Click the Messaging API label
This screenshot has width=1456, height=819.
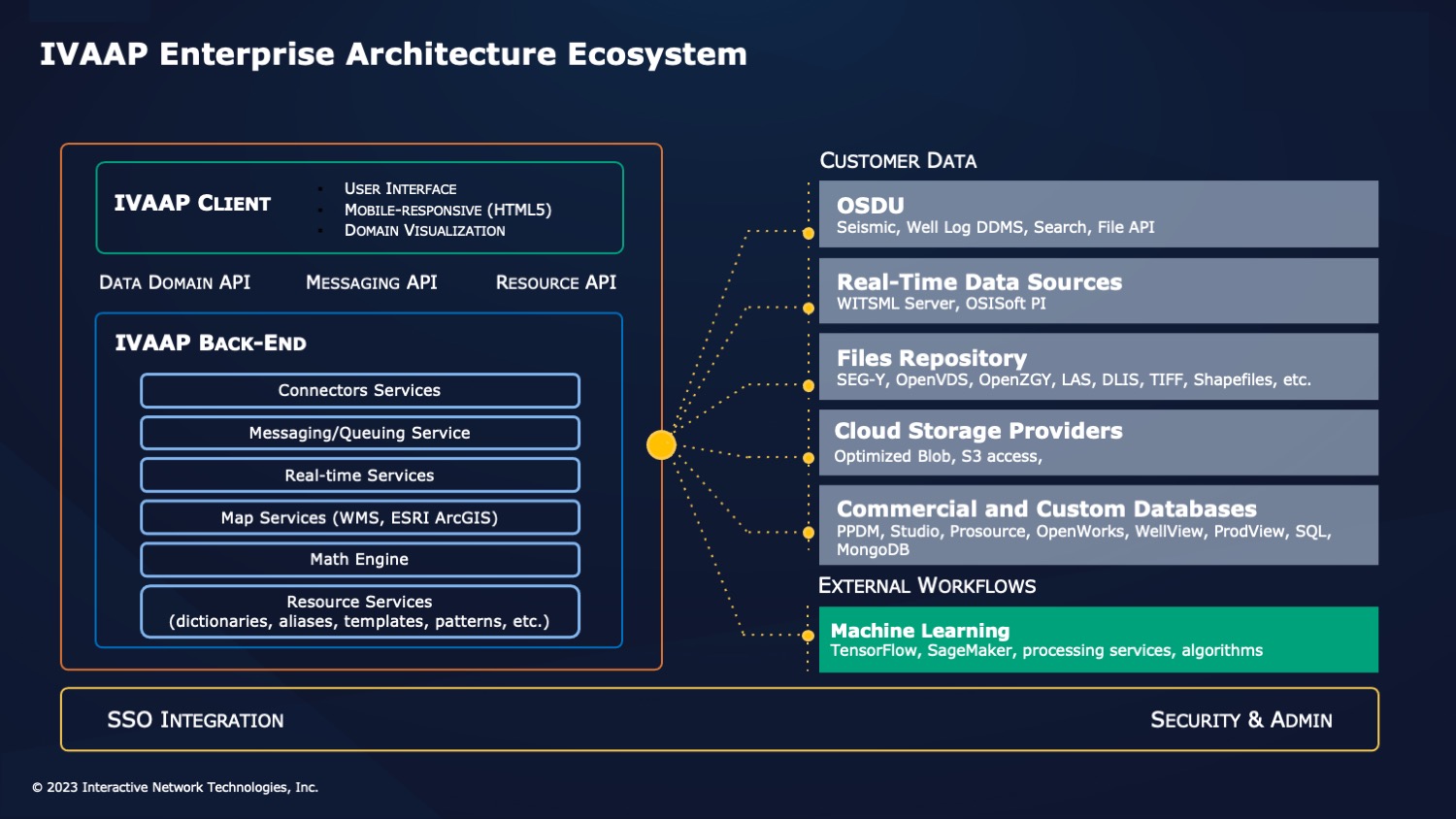372,282
